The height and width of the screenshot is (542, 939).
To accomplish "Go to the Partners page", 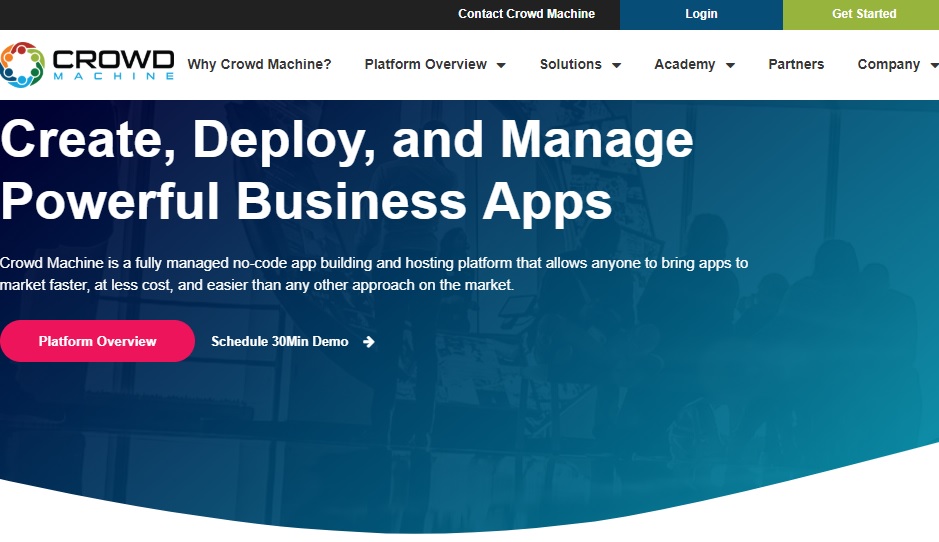I will pyautogui.click(x=796, y=64).
